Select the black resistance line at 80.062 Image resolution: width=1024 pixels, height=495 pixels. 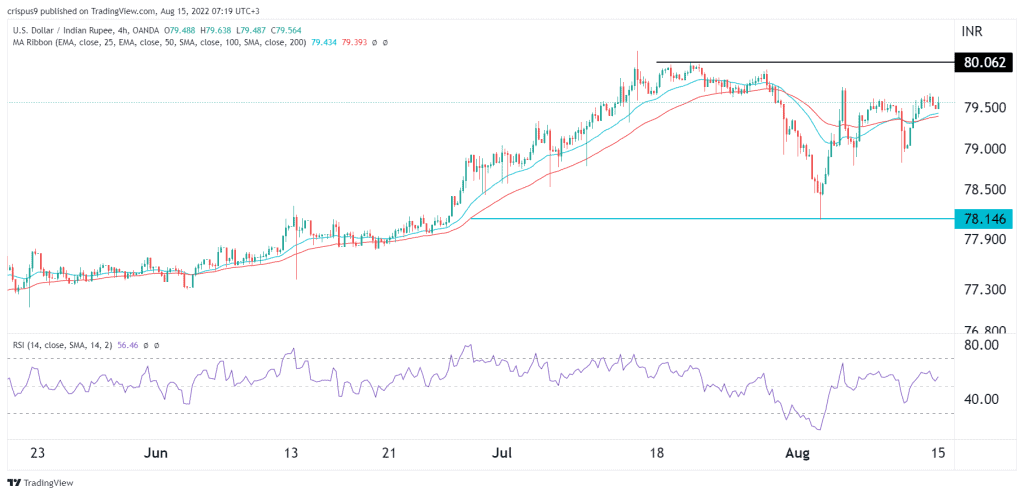coord(805,63)
